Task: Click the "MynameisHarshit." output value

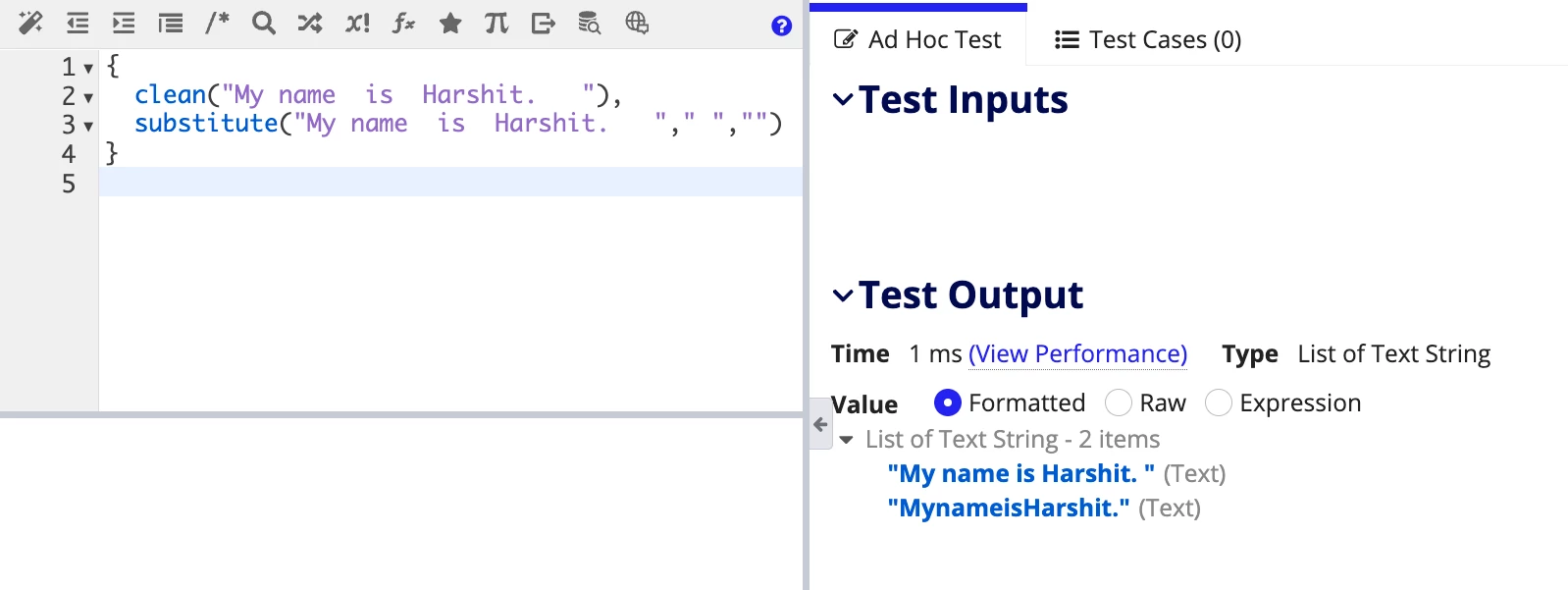Action: (x=1009, y=508)
